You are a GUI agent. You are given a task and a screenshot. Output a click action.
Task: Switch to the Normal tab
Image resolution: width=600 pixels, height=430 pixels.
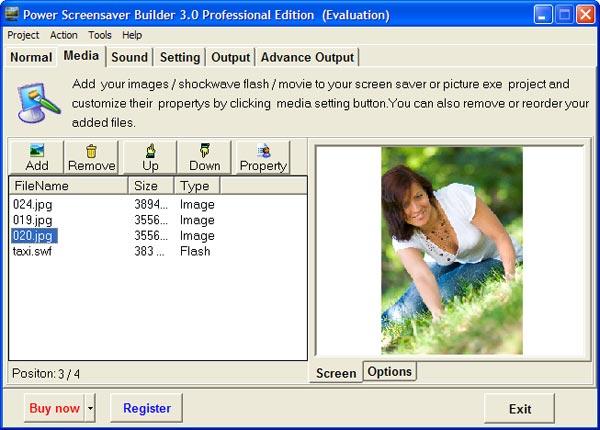(31, 57)
